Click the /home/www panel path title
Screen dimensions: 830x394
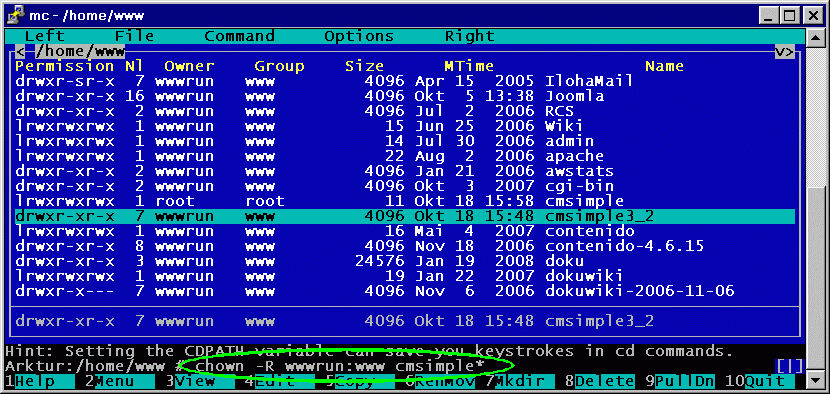coord(80,51)
